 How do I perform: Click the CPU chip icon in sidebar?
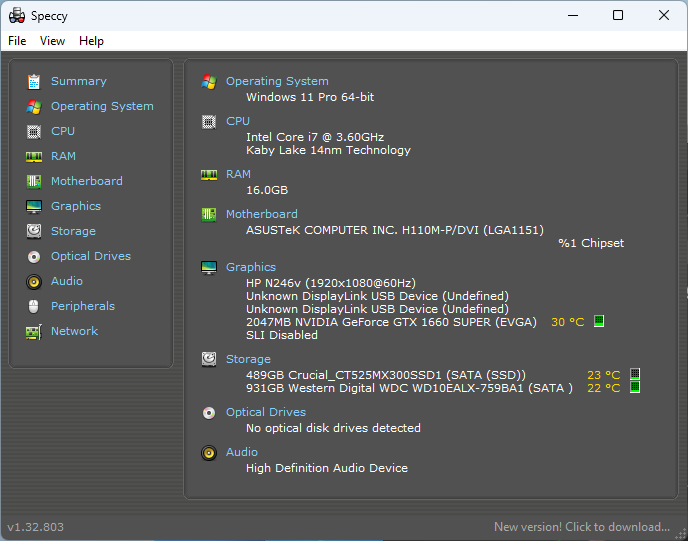pos(34,132)
